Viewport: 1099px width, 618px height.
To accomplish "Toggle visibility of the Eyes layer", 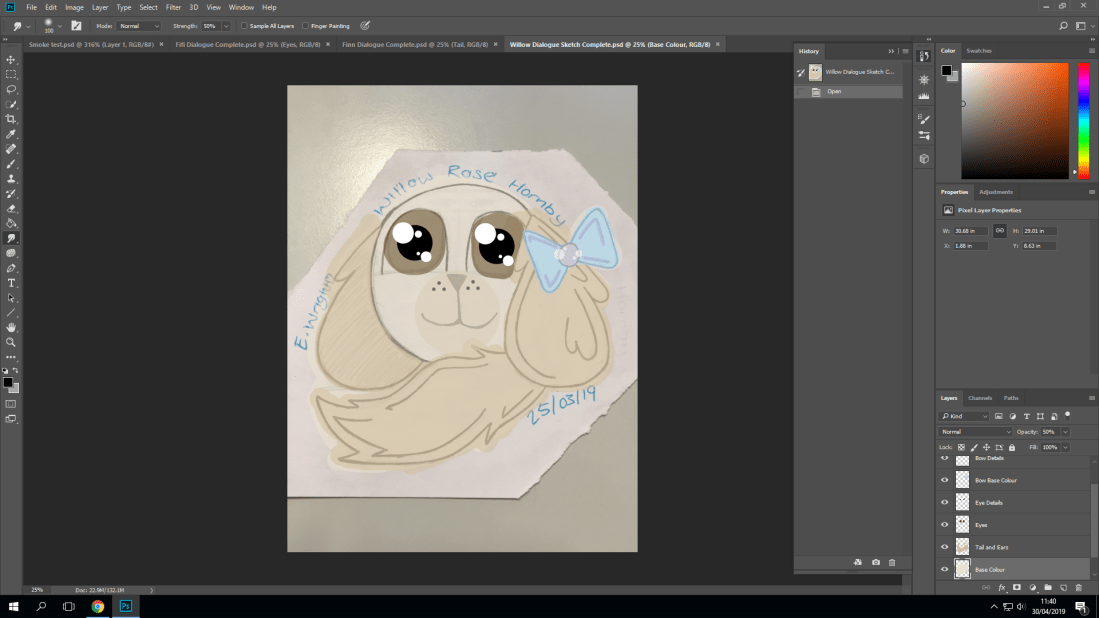I will pos(945,524).
